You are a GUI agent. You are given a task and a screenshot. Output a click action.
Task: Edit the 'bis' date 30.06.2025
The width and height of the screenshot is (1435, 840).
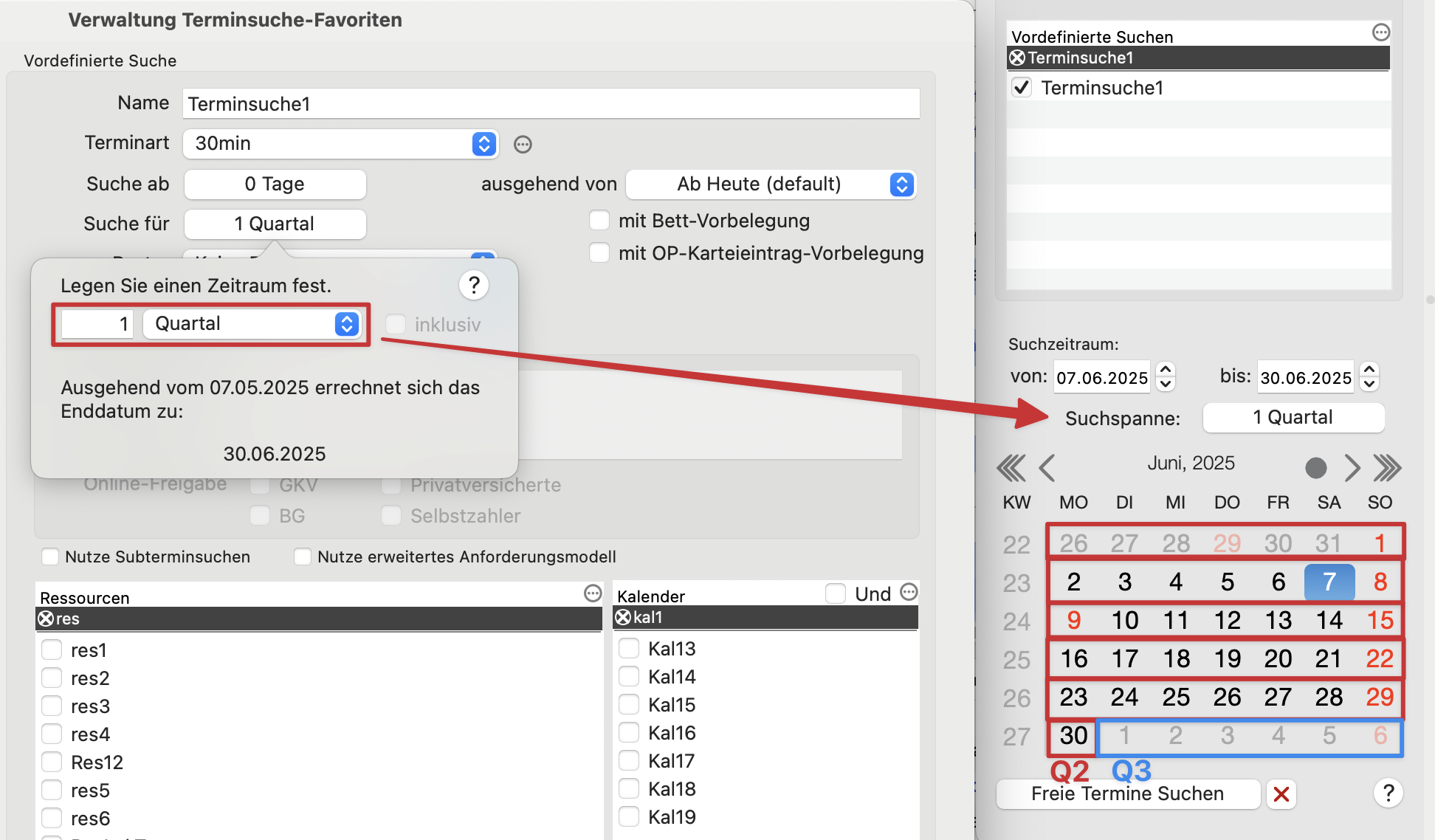[1305, 378]
